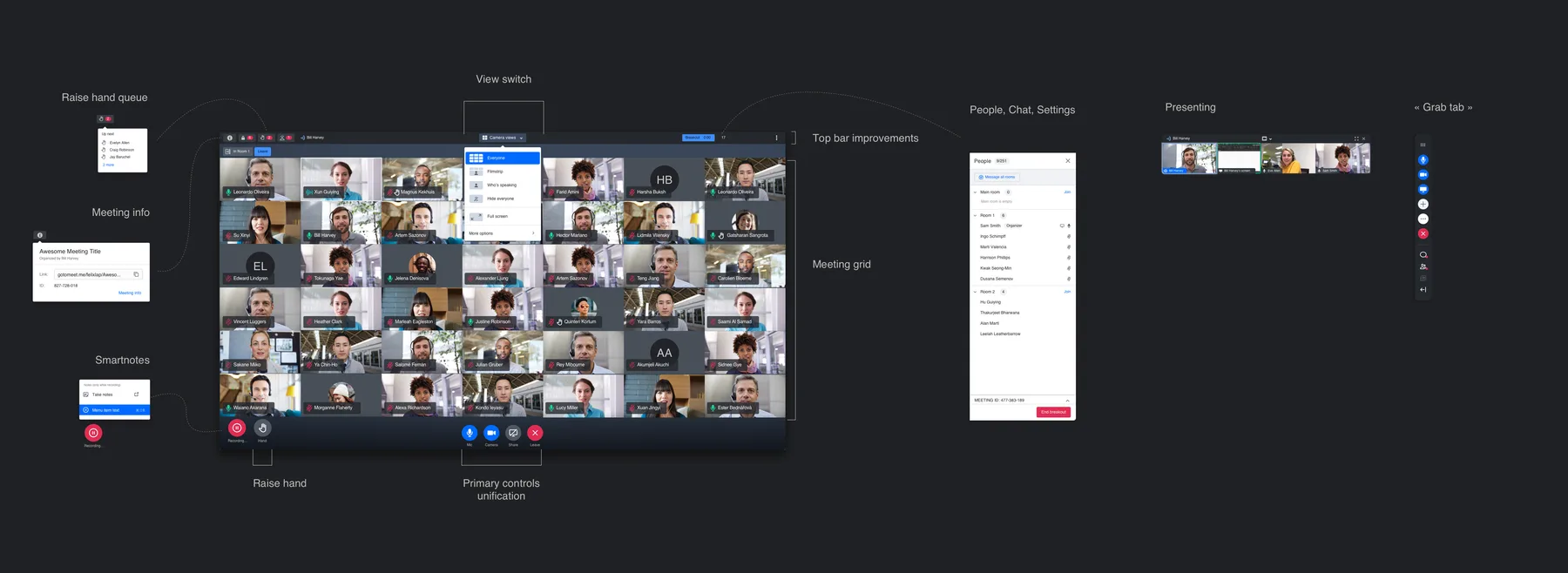Click the meeting info icon in top bar
This screenshot has width=1568, height=573.
pyautogui.click(x=230, y=138)
